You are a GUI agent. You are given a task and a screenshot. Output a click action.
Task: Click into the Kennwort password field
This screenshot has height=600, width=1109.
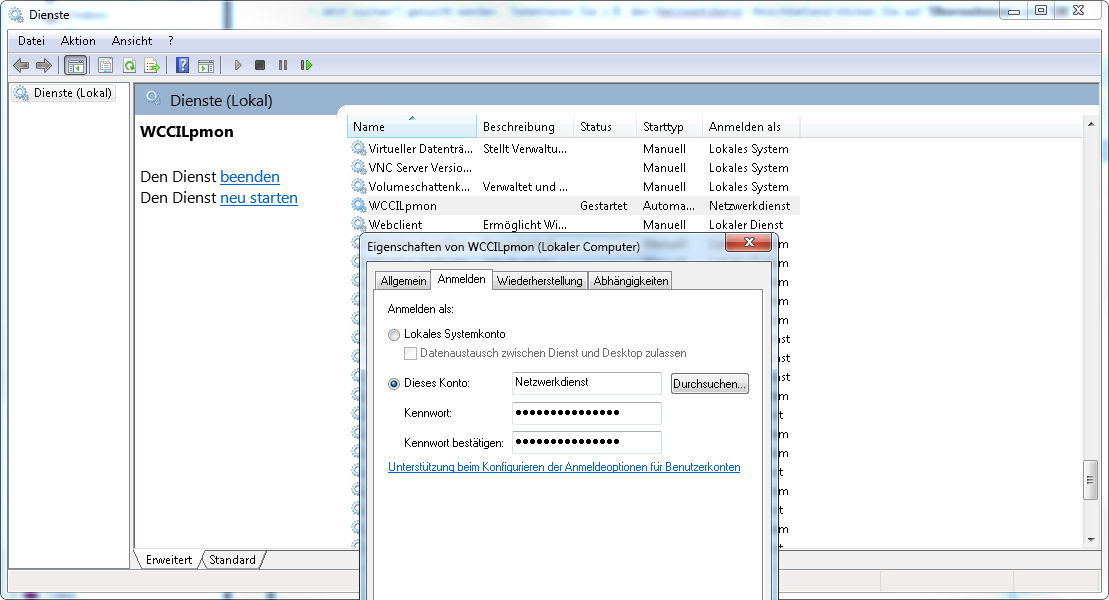tap(586, 413)
